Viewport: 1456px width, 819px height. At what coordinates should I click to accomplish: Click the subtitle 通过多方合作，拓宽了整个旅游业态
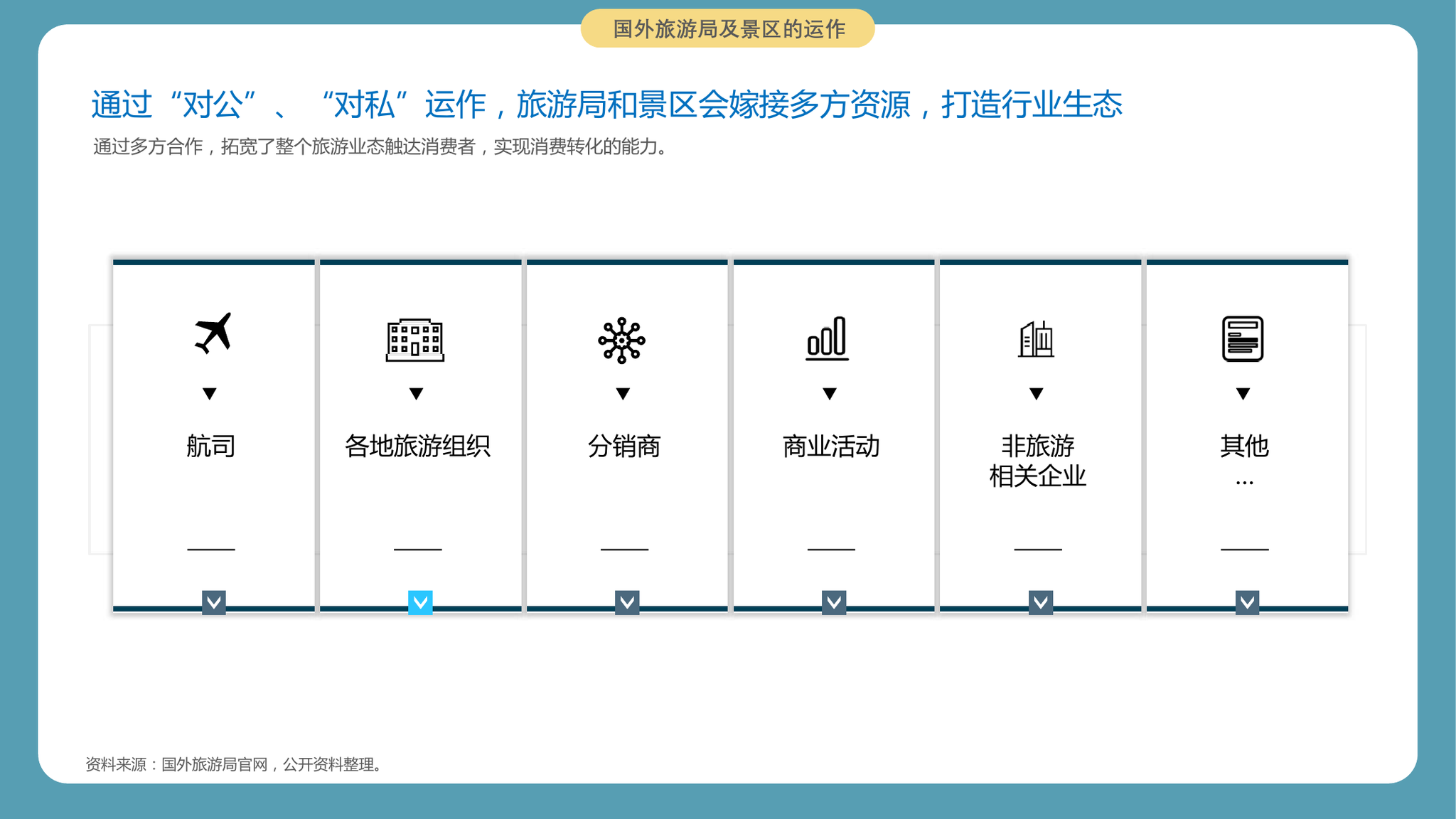click(x=380, y=147)
